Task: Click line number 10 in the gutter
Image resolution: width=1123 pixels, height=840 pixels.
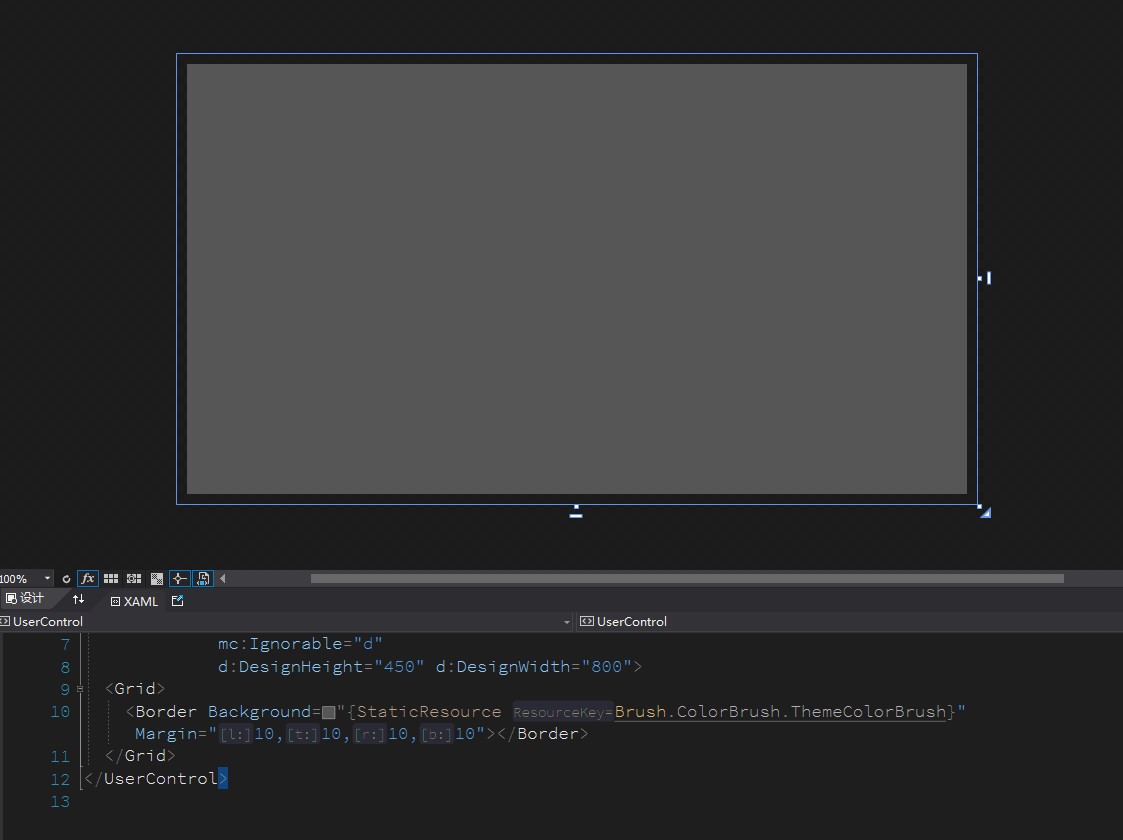Action: coord(60,712)
